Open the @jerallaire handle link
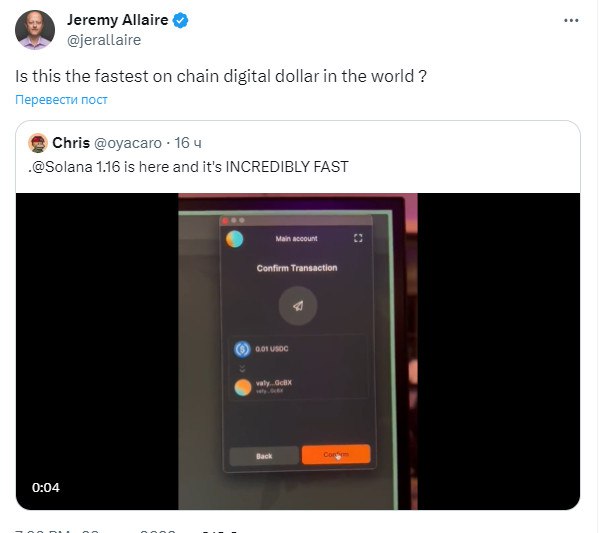The width and height of the screenshot is (599, 533). click(104, 40)
